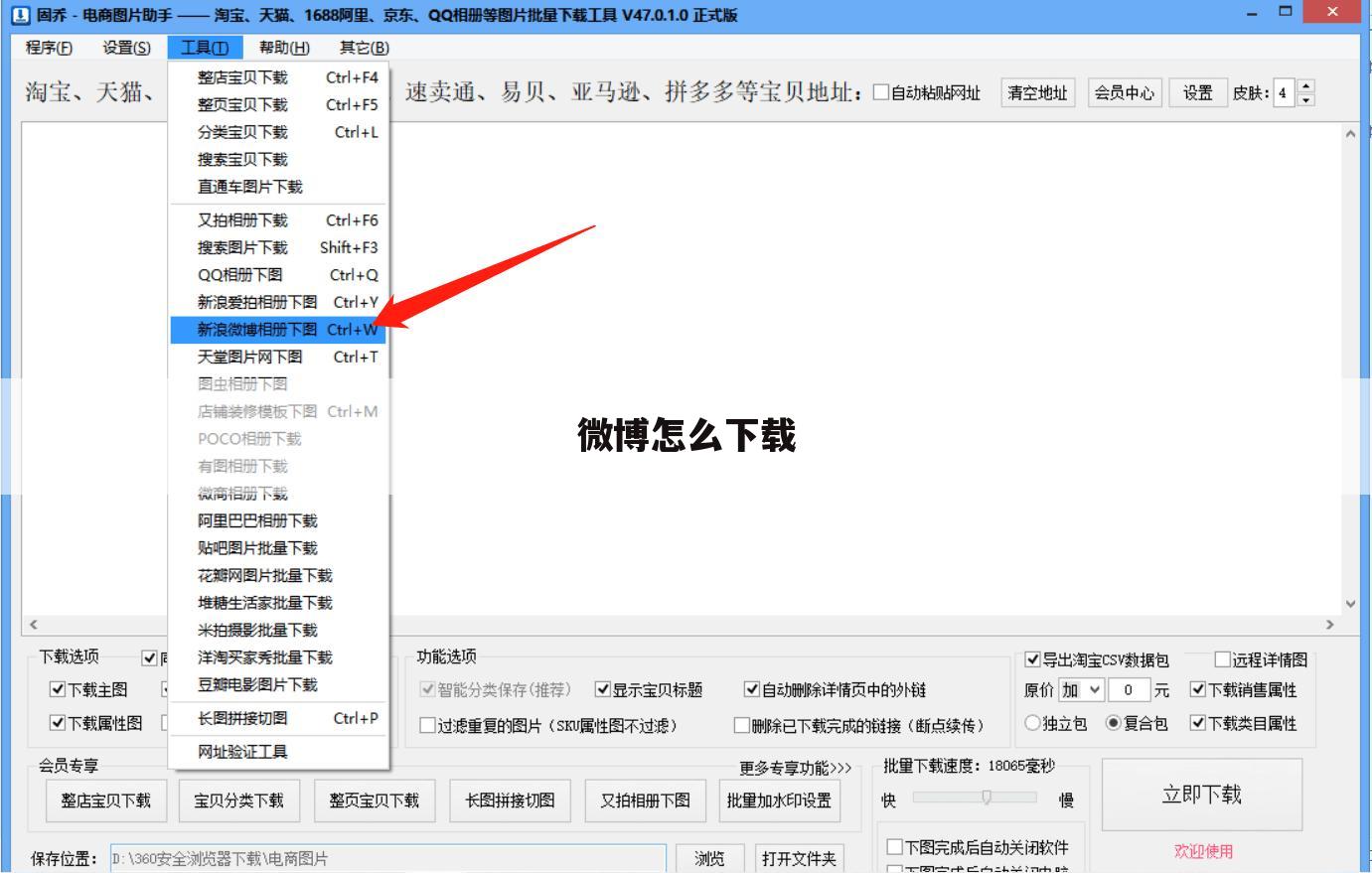Screen dimensions: 1372x873
Task: Click down arrow of URL list scrollbar
Action: point(1349,604)
